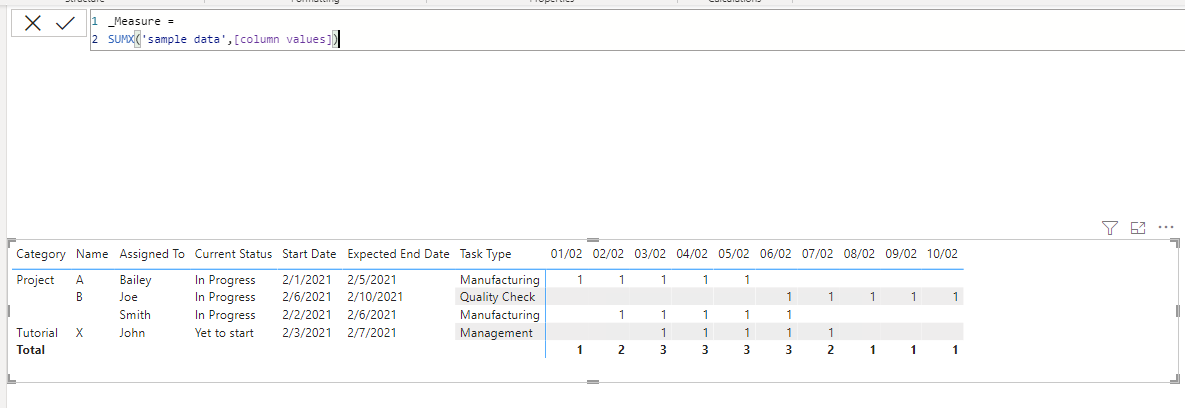This screenshot has width=1185, height=408.
Task: Click the Total value under 07/02
Action: (830, 350)
